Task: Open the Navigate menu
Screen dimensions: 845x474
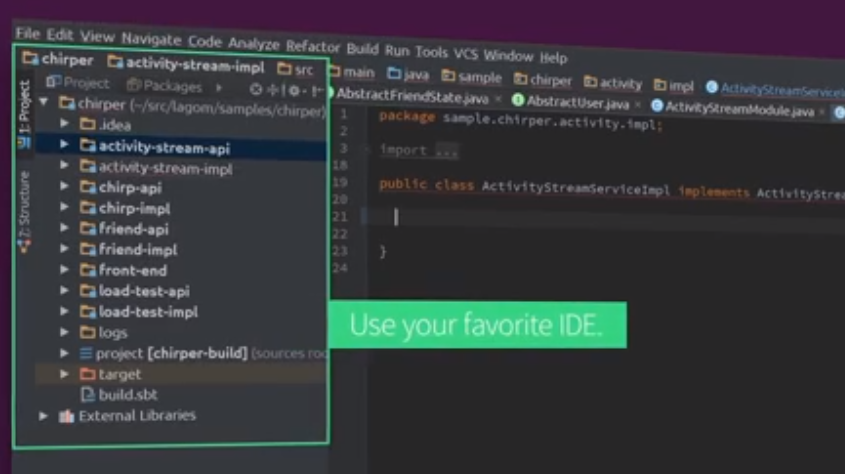Action: coord(151,39)
